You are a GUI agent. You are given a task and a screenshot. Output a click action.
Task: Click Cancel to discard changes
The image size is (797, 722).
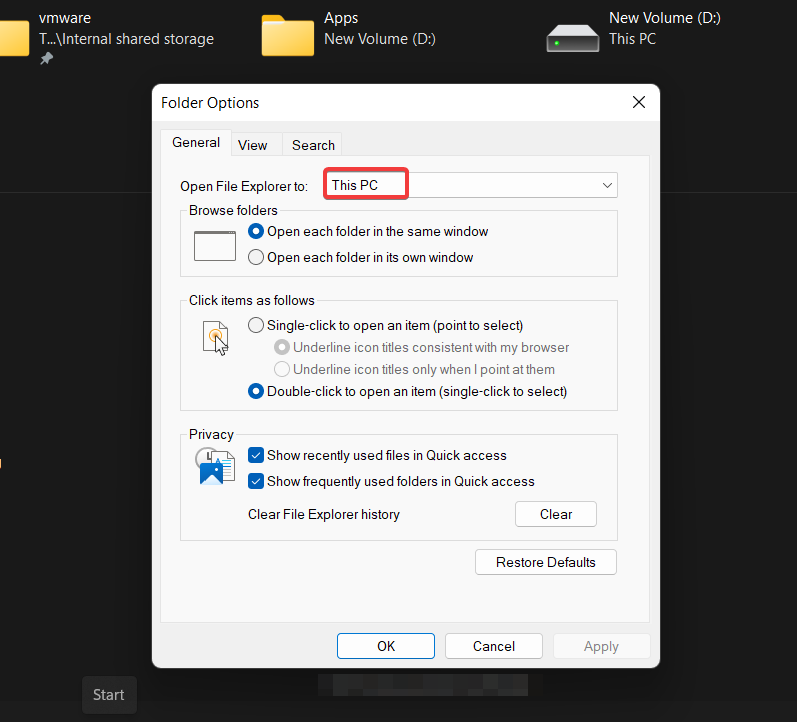tap(494, 646)
